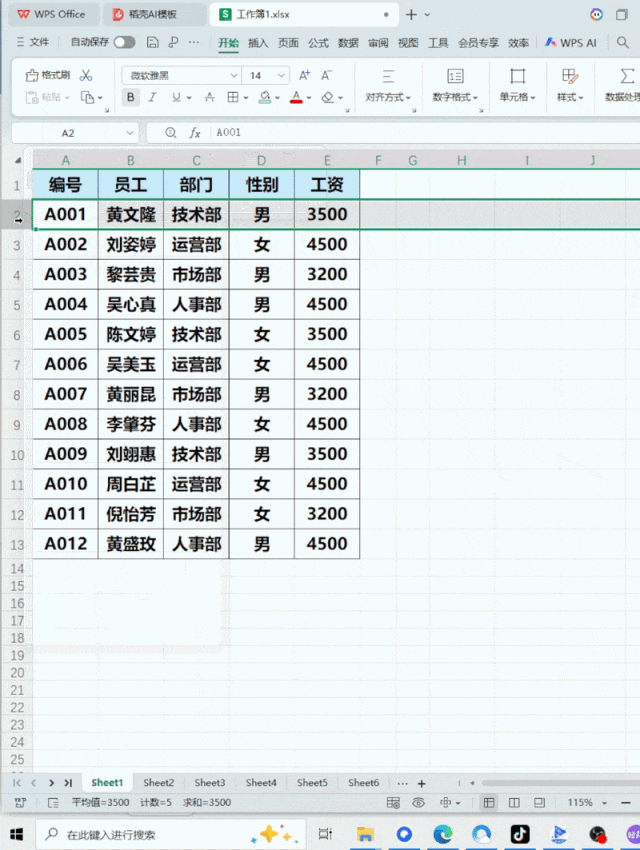
Task: Click the more options ellipsis in quick toolbar
Action: (193, 42)
